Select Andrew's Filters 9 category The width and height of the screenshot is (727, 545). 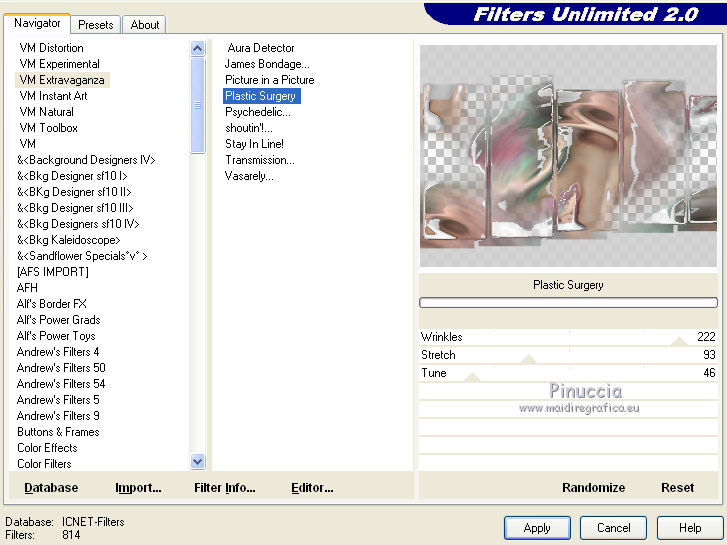(x=57, y=416)
